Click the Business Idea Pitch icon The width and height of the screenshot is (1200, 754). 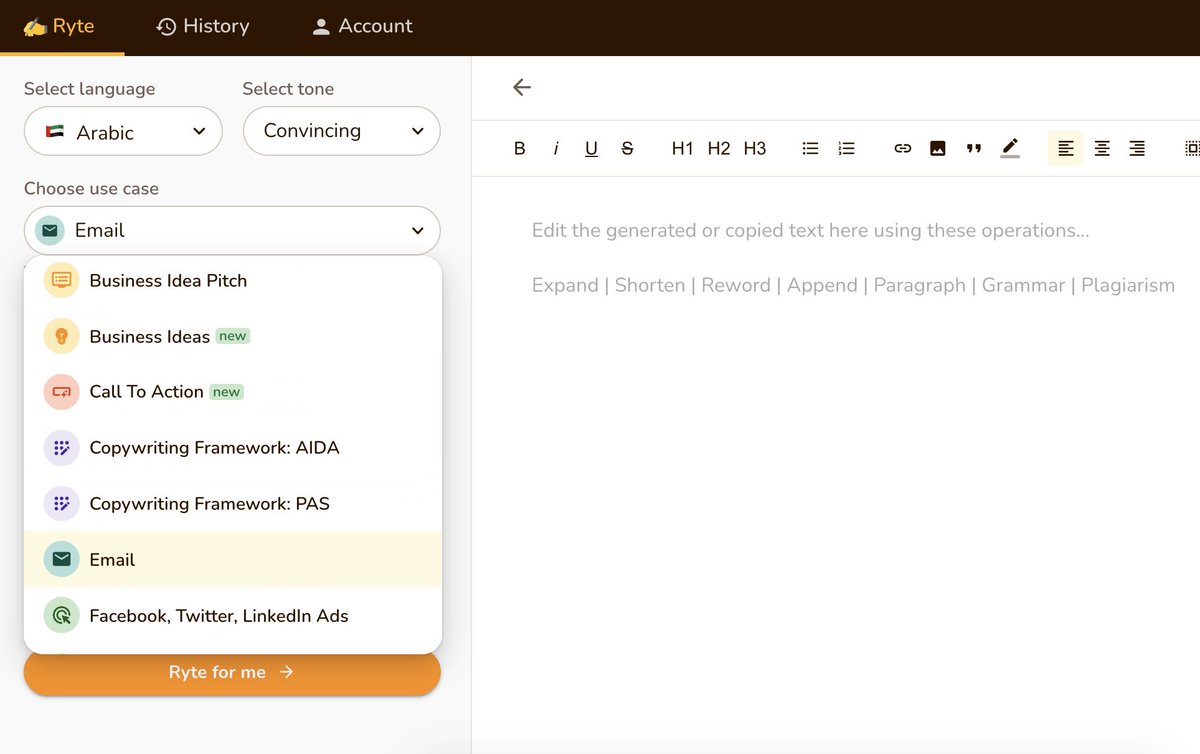[61, 280]
